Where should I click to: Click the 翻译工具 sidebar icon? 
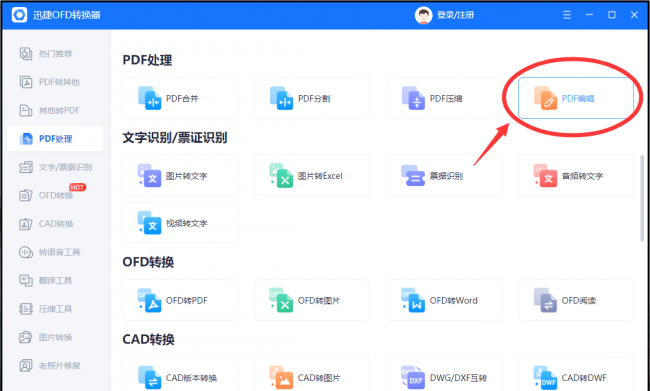point(26,280)
